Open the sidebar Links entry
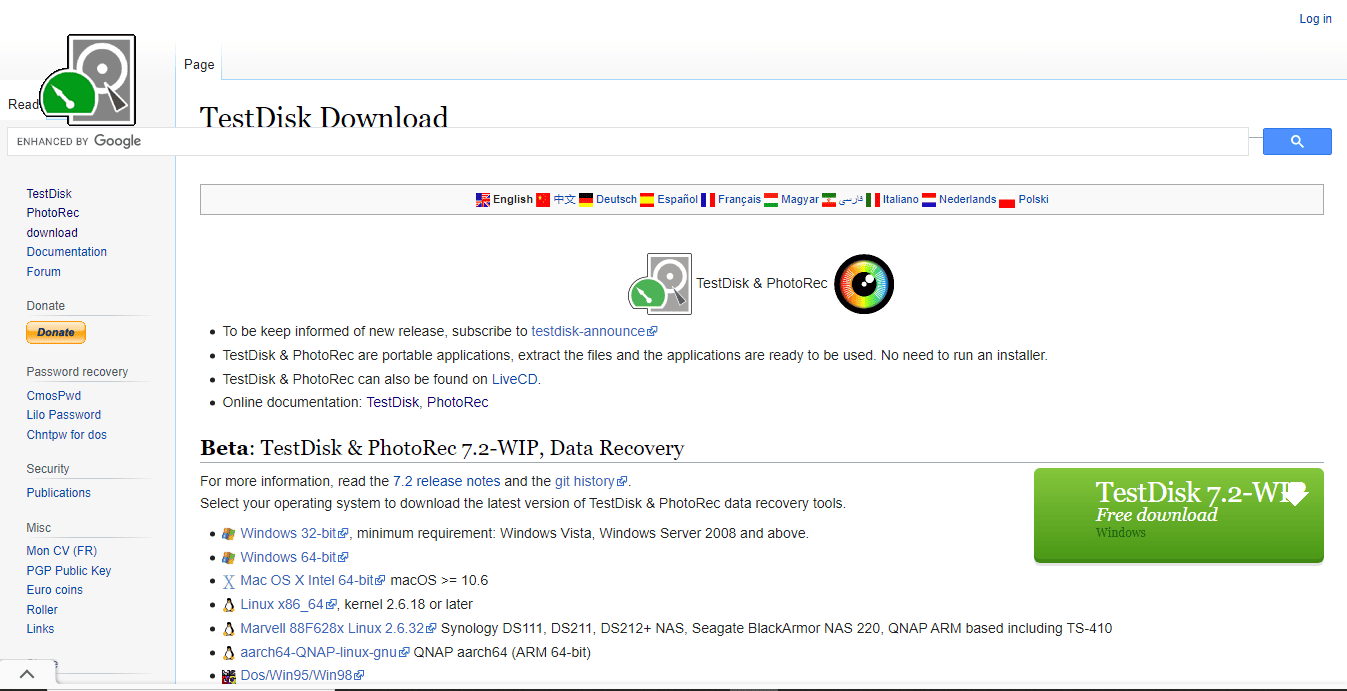The image size is (1347, 691). [41, 629]
